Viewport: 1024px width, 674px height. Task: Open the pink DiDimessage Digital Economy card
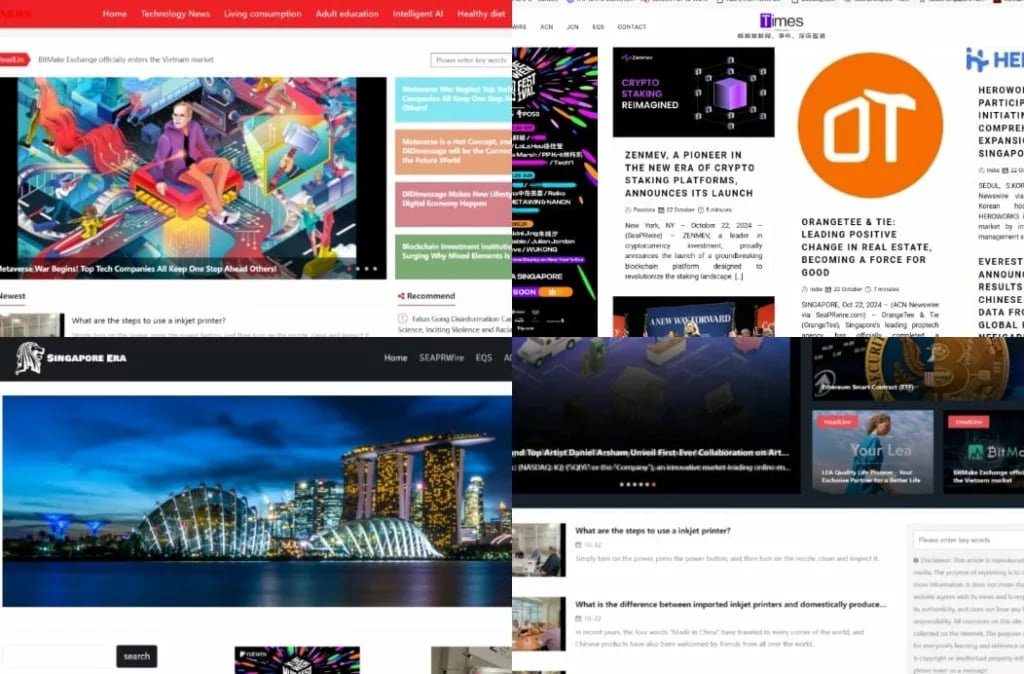coord(453,204)
